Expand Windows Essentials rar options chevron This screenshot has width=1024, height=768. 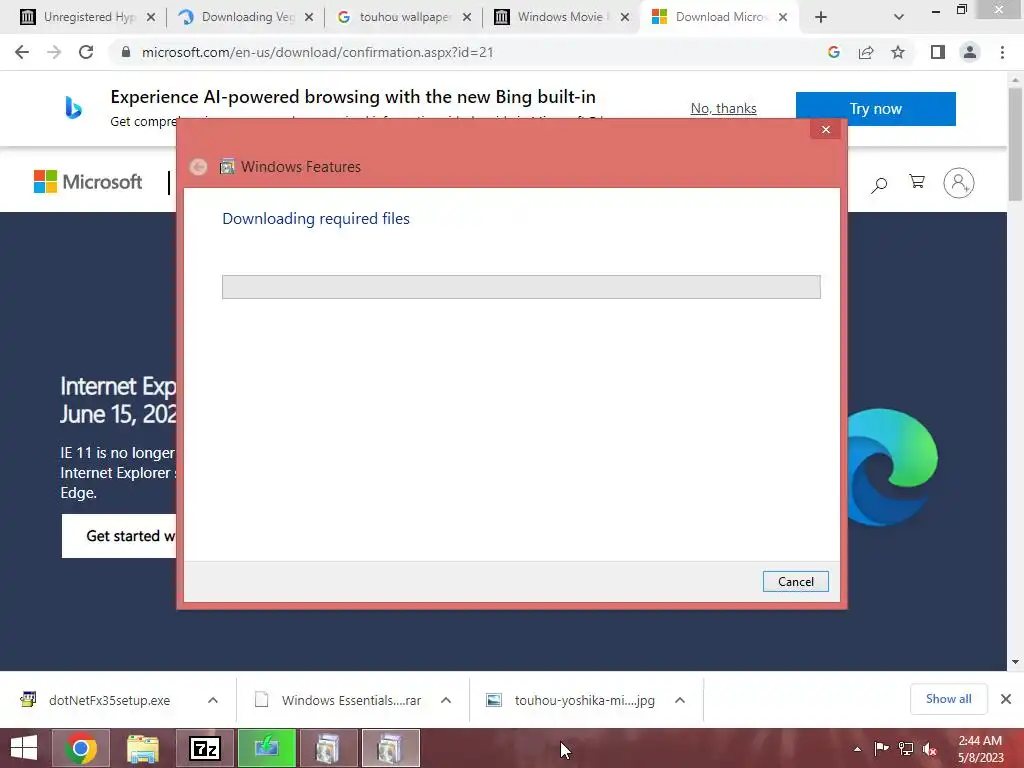(x=446, y=700)
